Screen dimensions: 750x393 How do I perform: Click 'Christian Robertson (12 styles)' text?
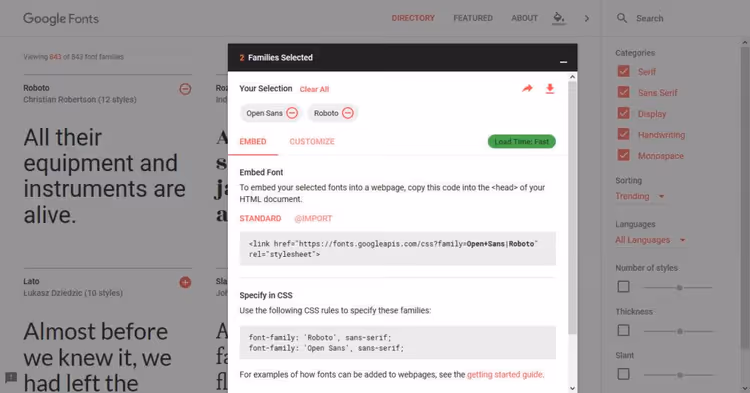[80, 99]
